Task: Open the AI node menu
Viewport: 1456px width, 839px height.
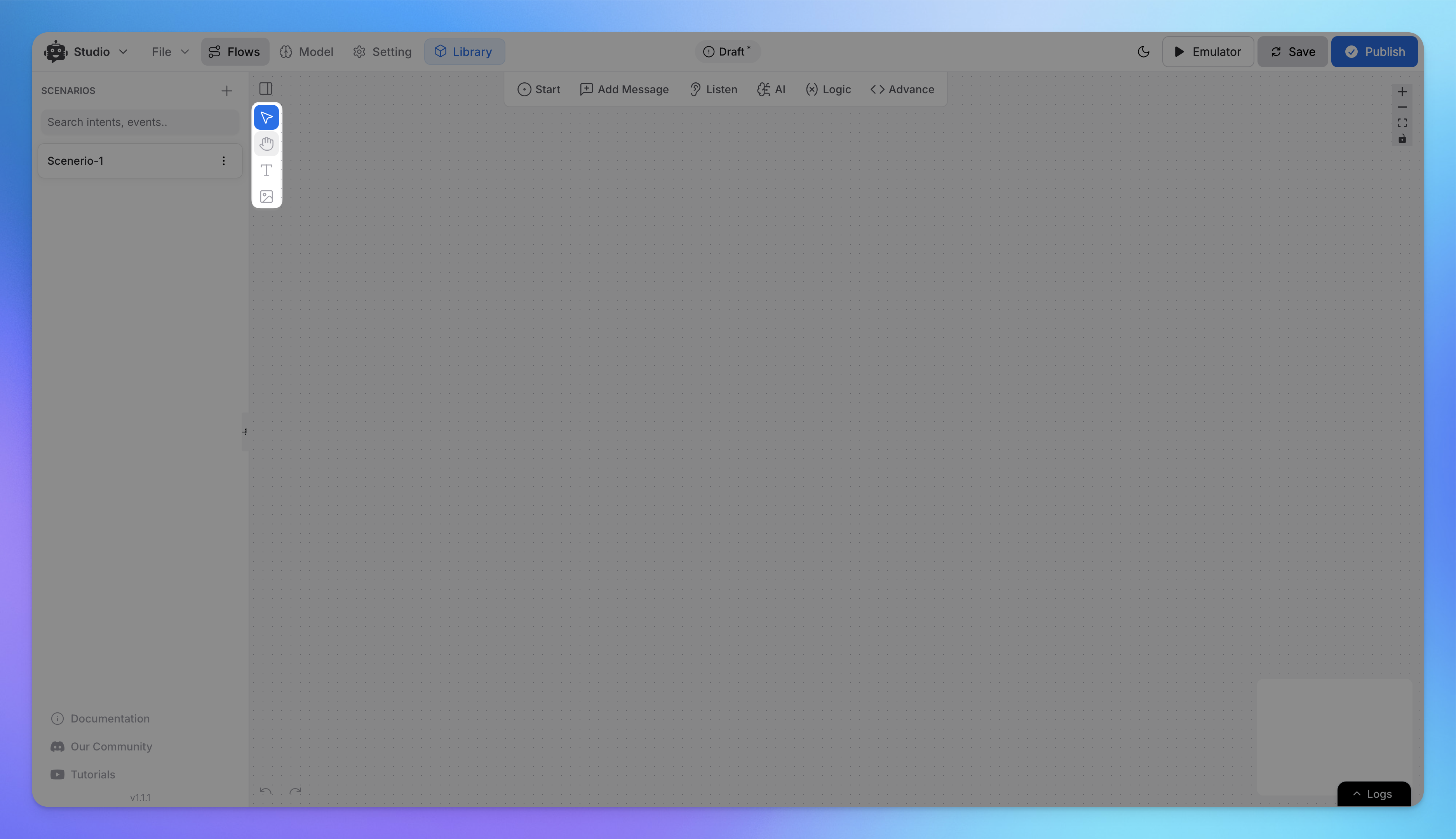Action: coord(771,89)
